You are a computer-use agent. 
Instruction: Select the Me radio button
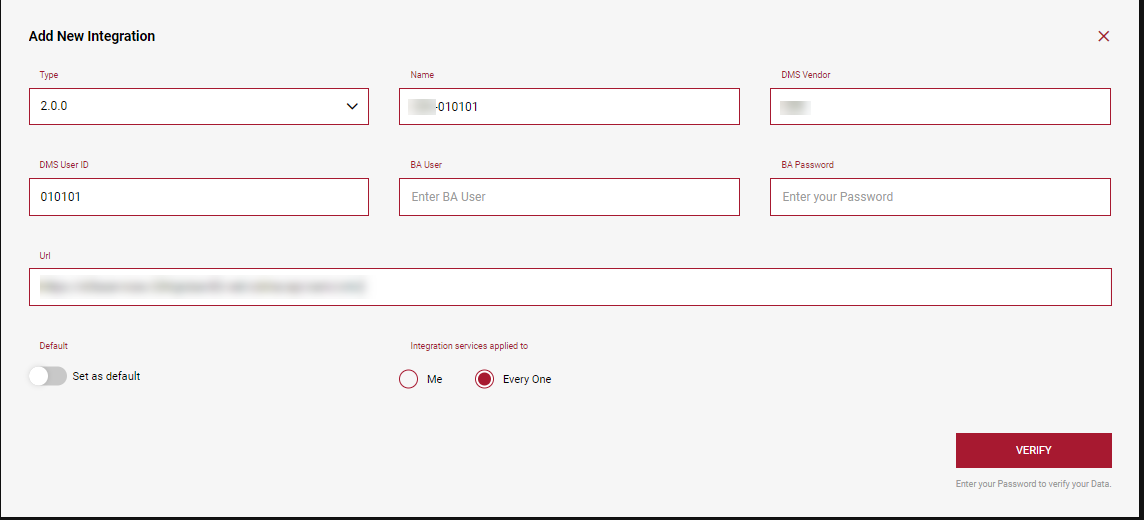pos(408,379)
